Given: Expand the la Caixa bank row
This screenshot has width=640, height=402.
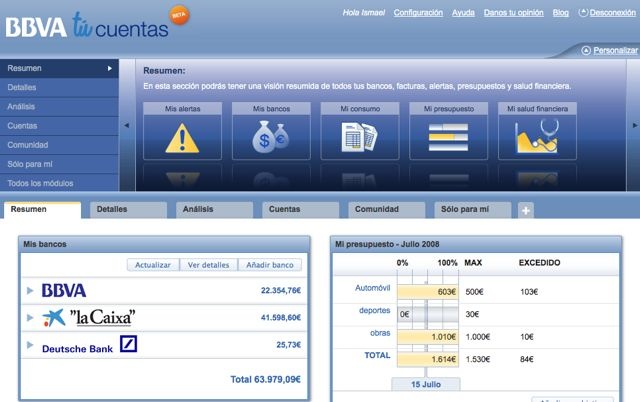Looking at the screenshot, I should (x=31, y=318).
